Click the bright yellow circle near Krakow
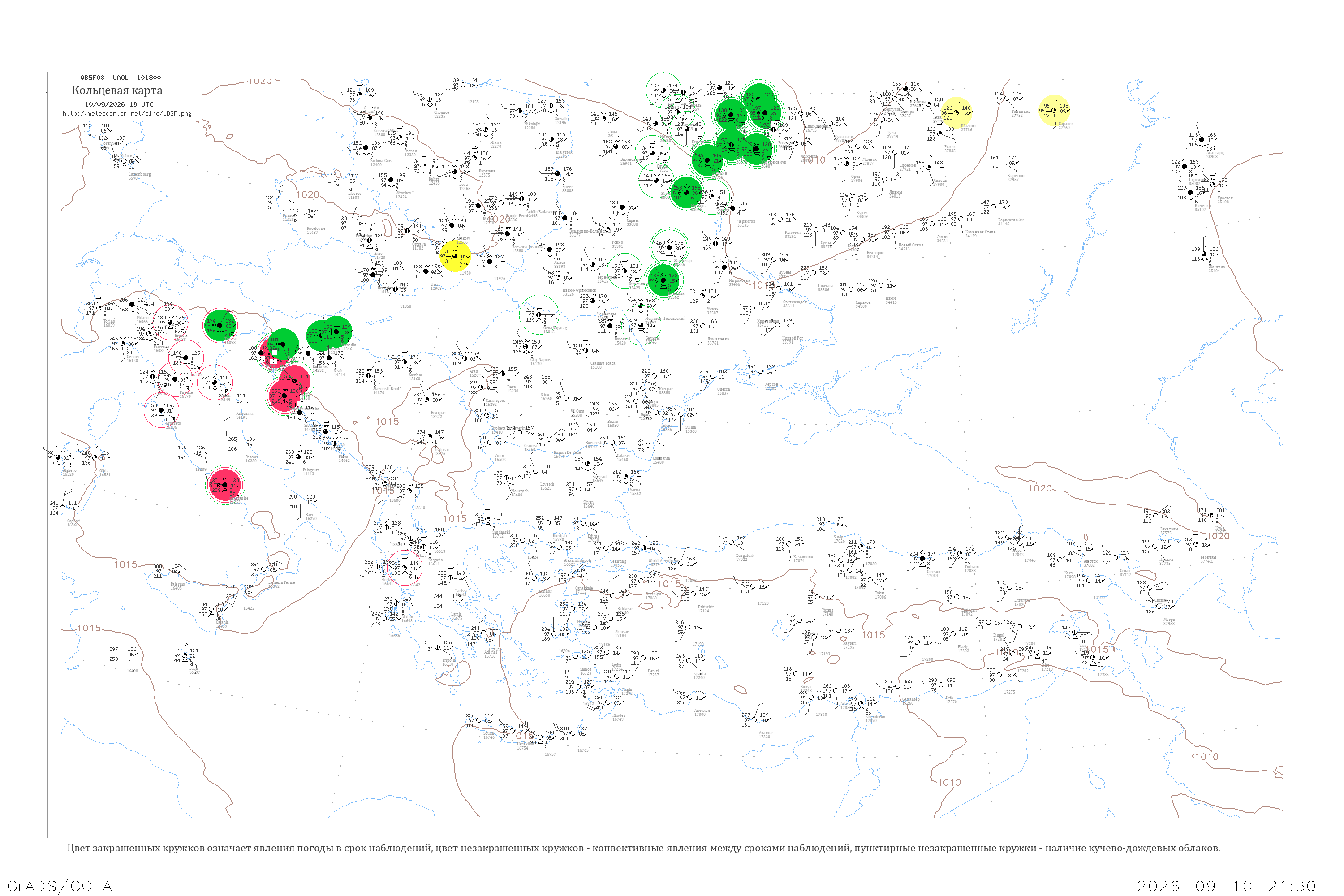The height and width of the screenshot is (896, 1344). [x=456, y=256]
